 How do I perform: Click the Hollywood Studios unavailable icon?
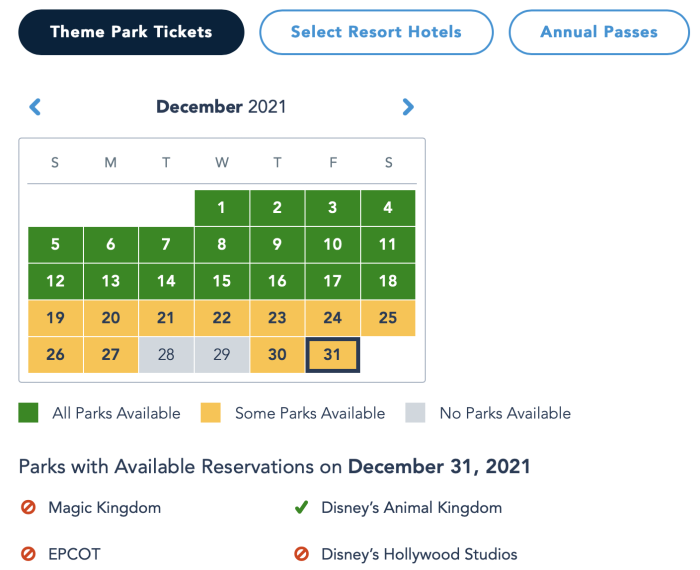pos(301,554)
